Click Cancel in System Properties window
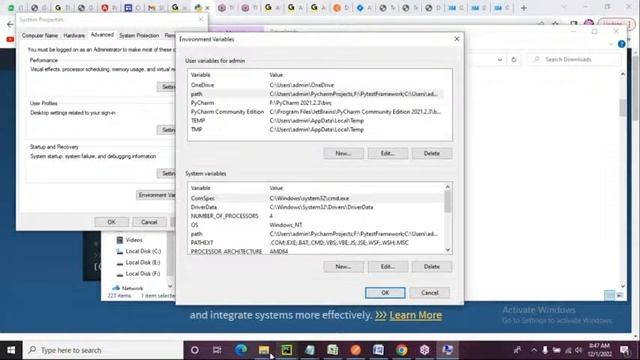 149,222
